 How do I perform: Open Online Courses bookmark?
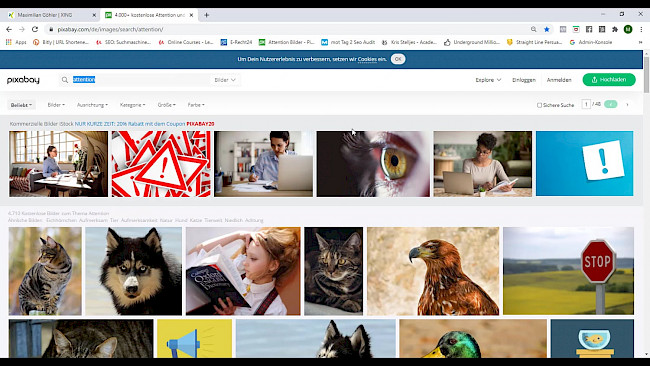186,42
